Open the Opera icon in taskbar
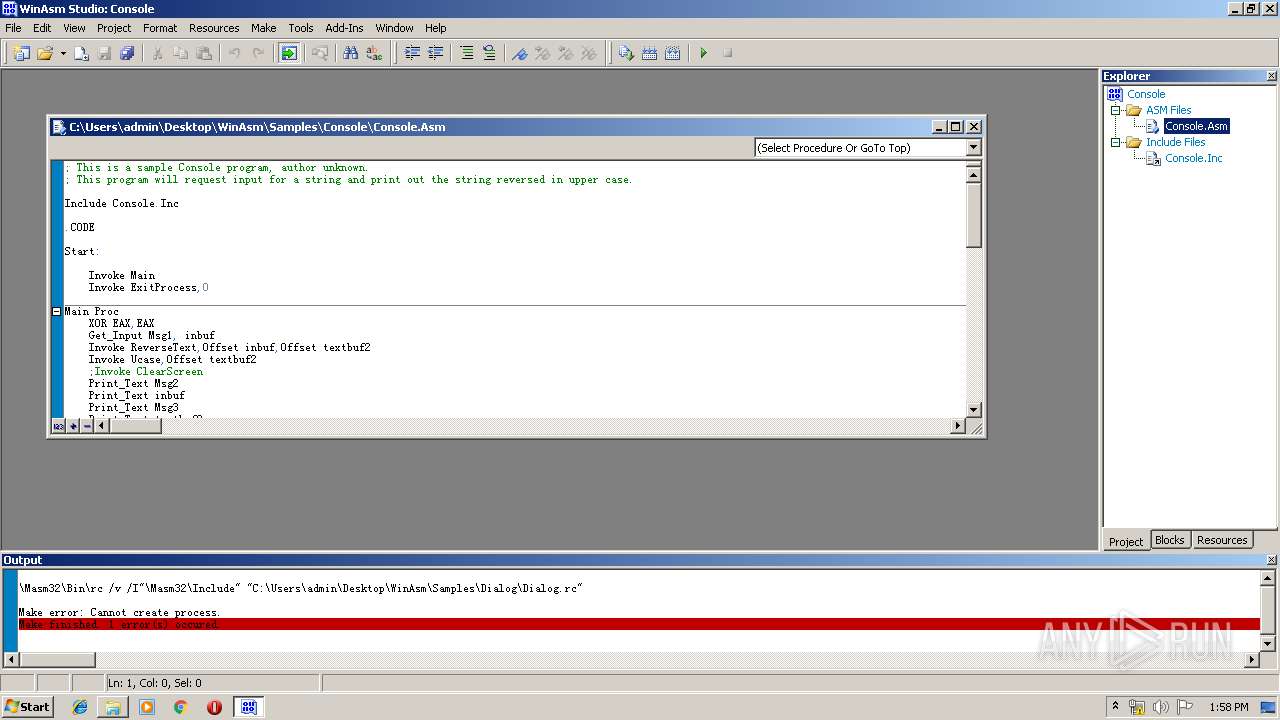This screenshot has height=720, width=1280. (214, 707)
